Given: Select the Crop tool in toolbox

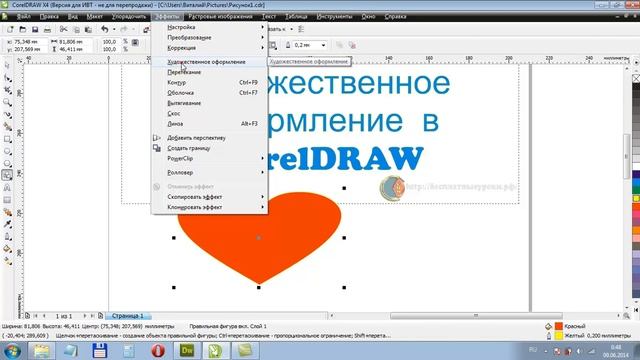Looking at the screenshot, I should tap(7, 90).
